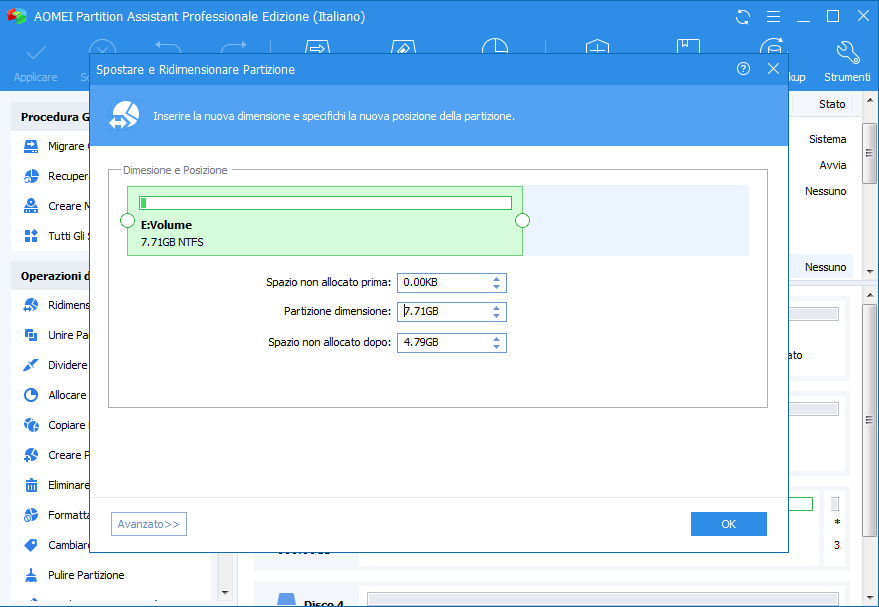Click the resize partition icon in dialog header
Image resolution: width=879 pixels, height=607 pixels.
124,115
